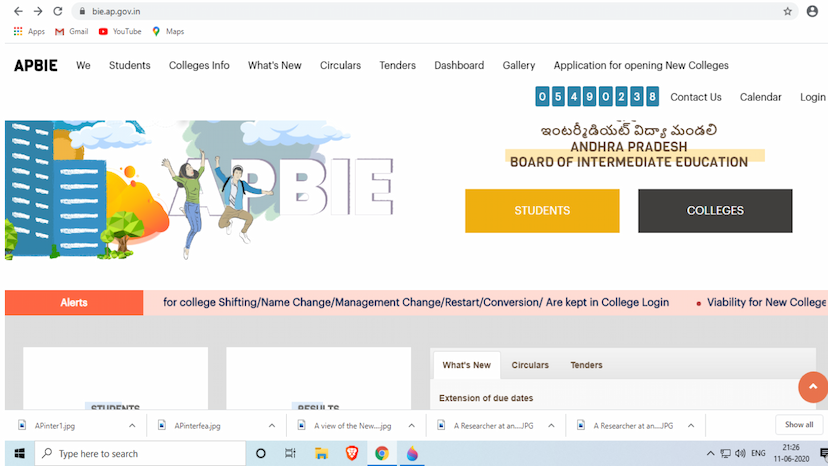The image size is (828, 466).
Task: Click the Login link
Action: [x=812, y=97]
